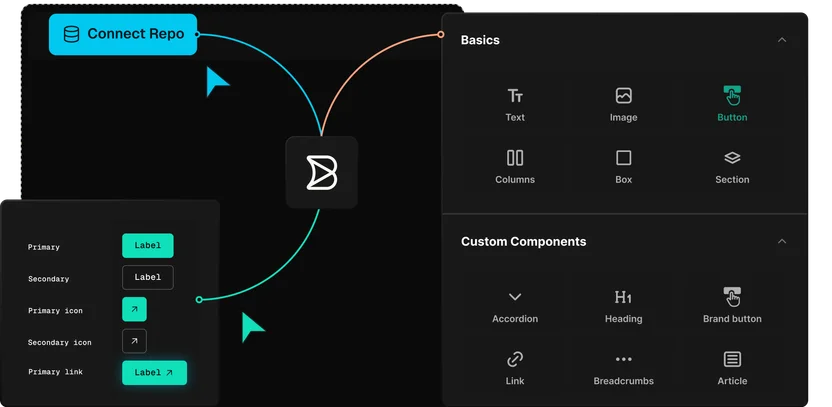
Task: Pick the Article component icon
Action: pos(732,359)
